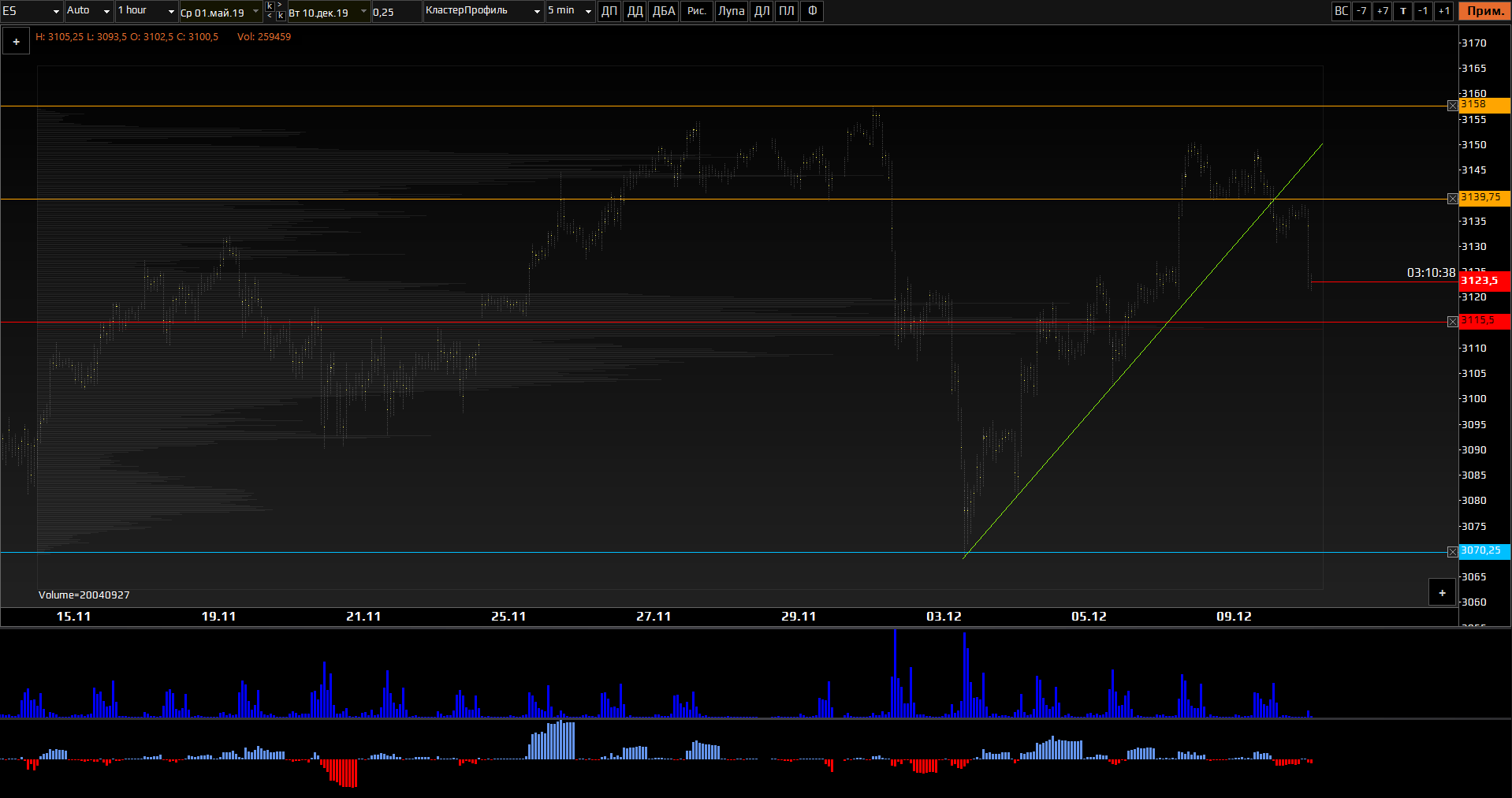Click the orange Прим. apply button
Screen dimensions: 1512x798
1484,11
